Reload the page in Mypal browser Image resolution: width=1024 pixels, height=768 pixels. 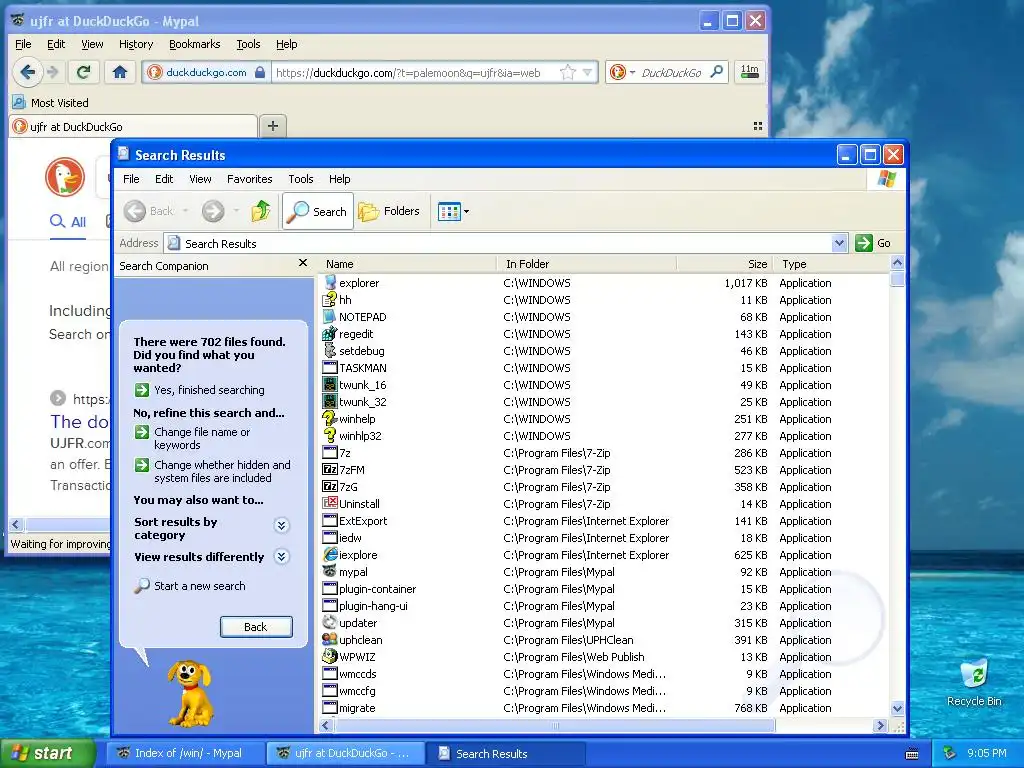coord(83,72)
